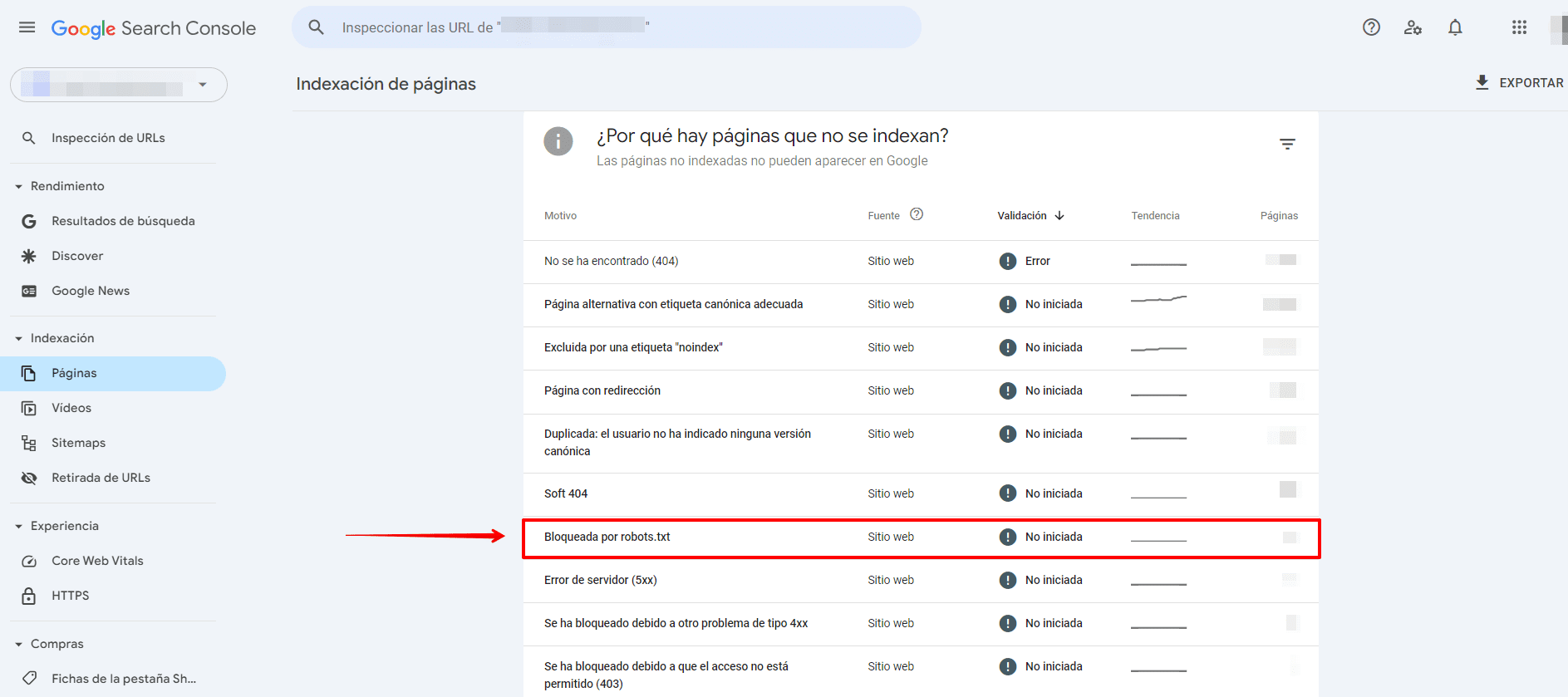Click the HTTPS padlock icon
Image resolution: width=1568 pixels, height=697 pixels.
coord(28,596)
